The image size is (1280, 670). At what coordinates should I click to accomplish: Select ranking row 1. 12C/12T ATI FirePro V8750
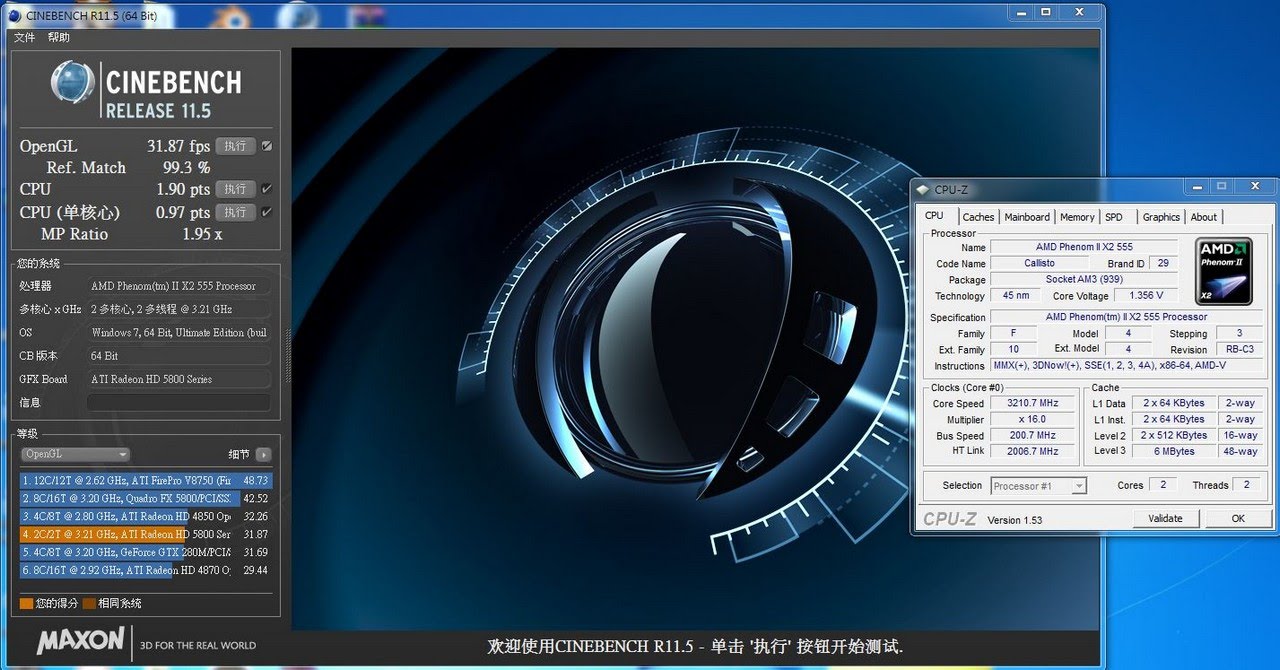146,481
